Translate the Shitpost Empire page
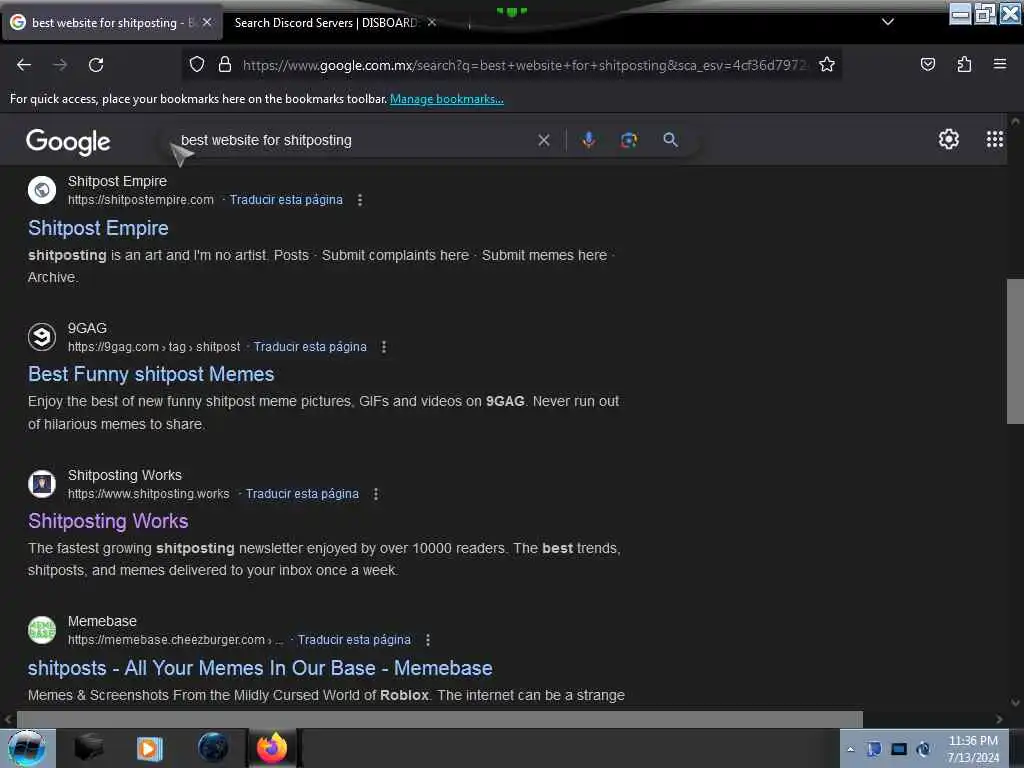The height and width of the screenshot is (768, 1024). (x=286, y=200)
